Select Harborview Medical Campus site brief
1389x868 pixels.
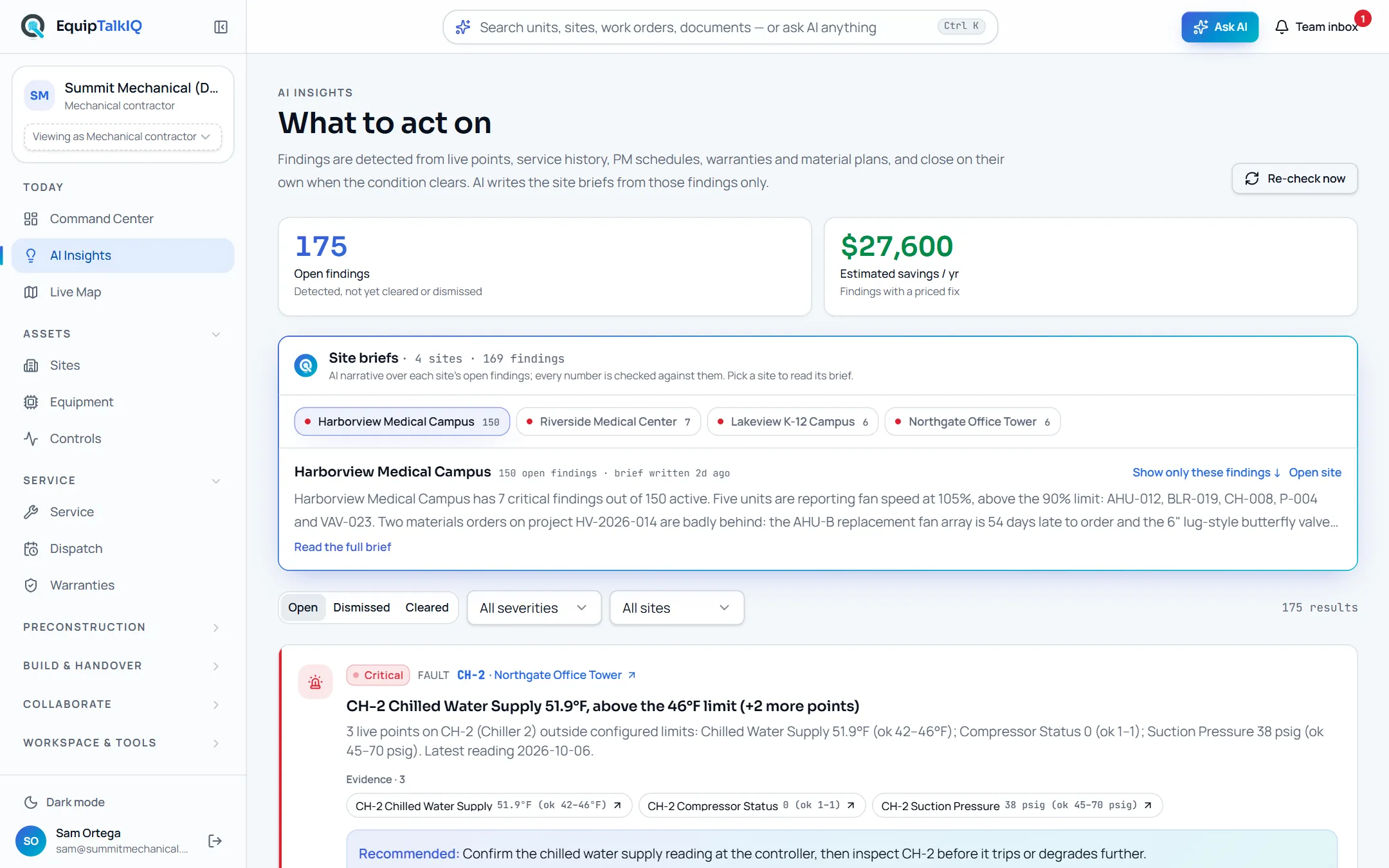click(x=402, y=422)
